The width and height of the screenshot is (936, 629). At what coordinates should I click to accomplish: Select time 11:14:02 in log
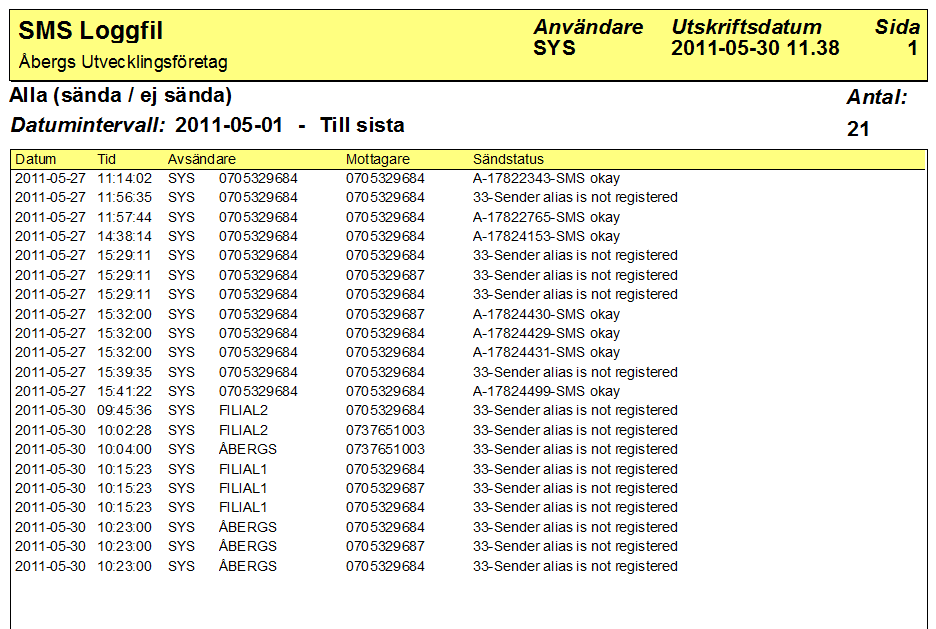125,178
